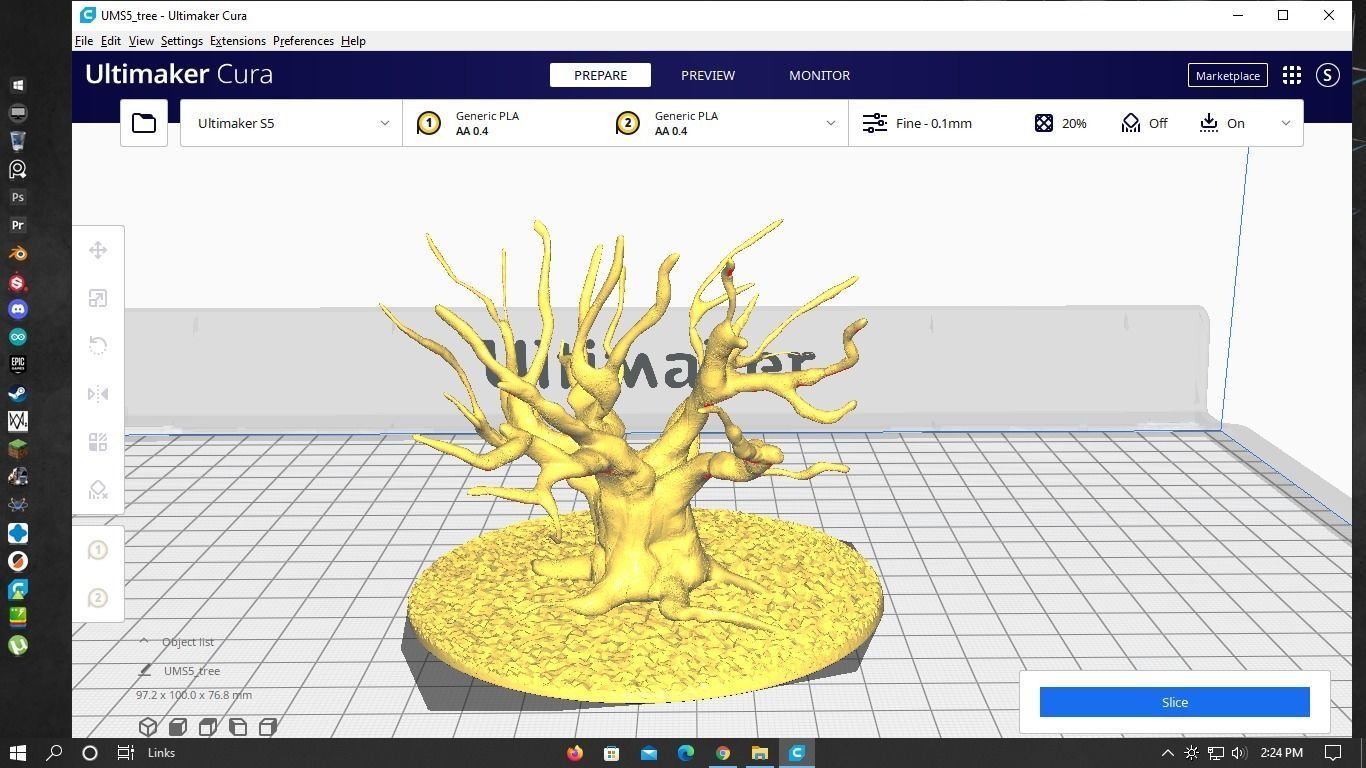
Task: Open Discord from desktop sidebar
Action: coord(17,309)
